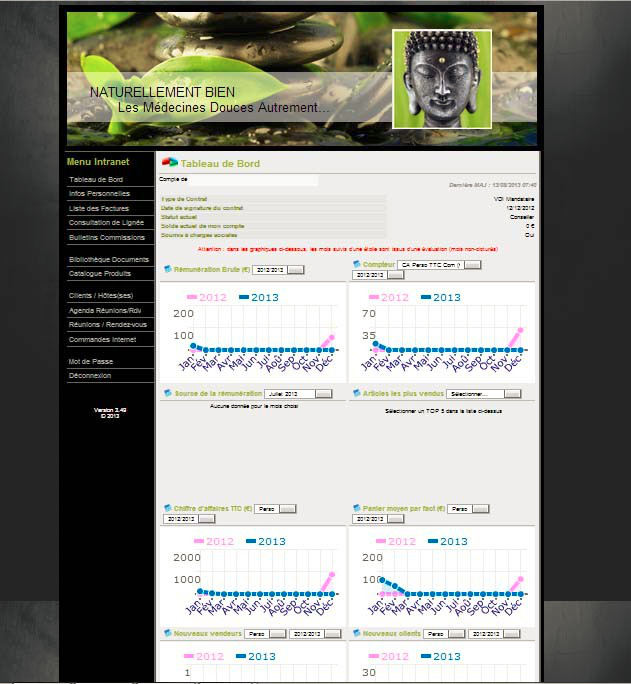Open the 'Juillet 2013' month dropdown

(298, 394)
